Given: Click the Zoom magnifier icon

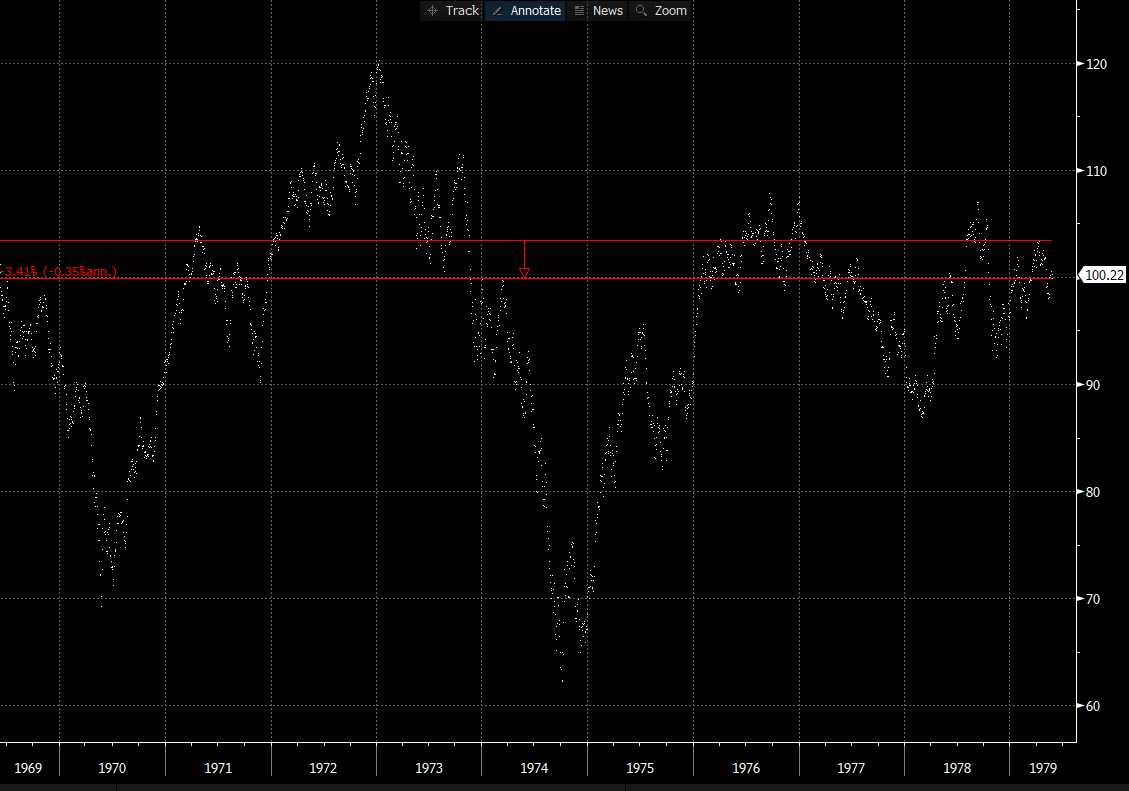Looking at the screenshot, I should point(641,11).
